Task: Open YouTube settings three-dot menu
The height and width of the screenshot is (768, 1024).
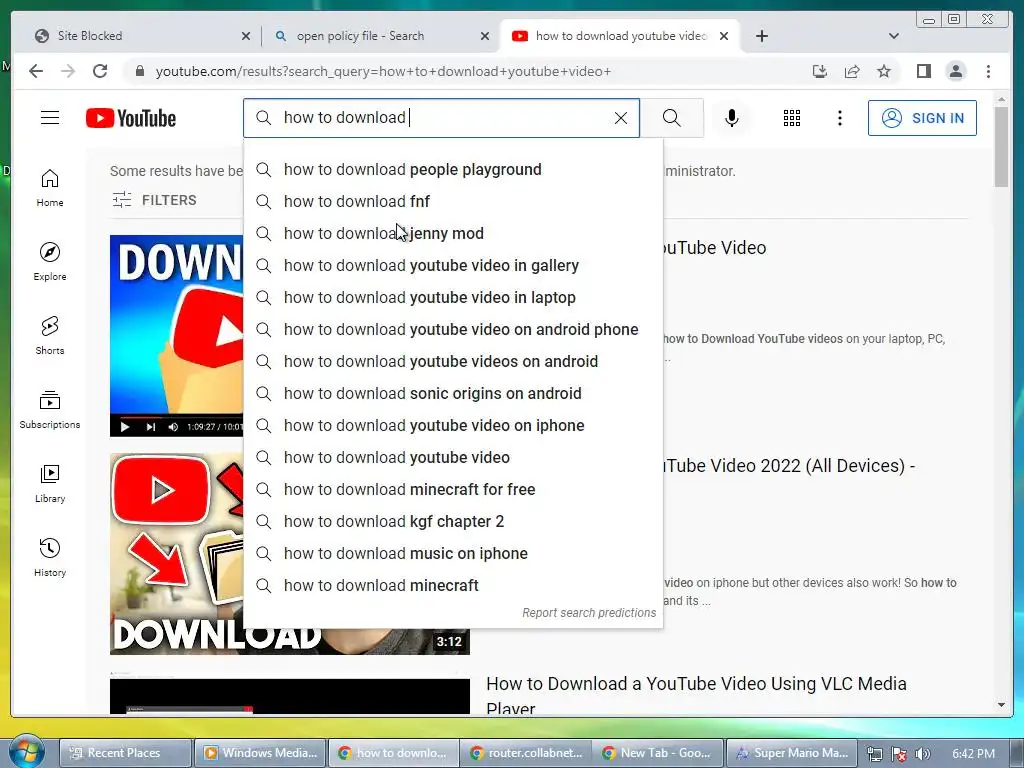Action: point(840,118)
